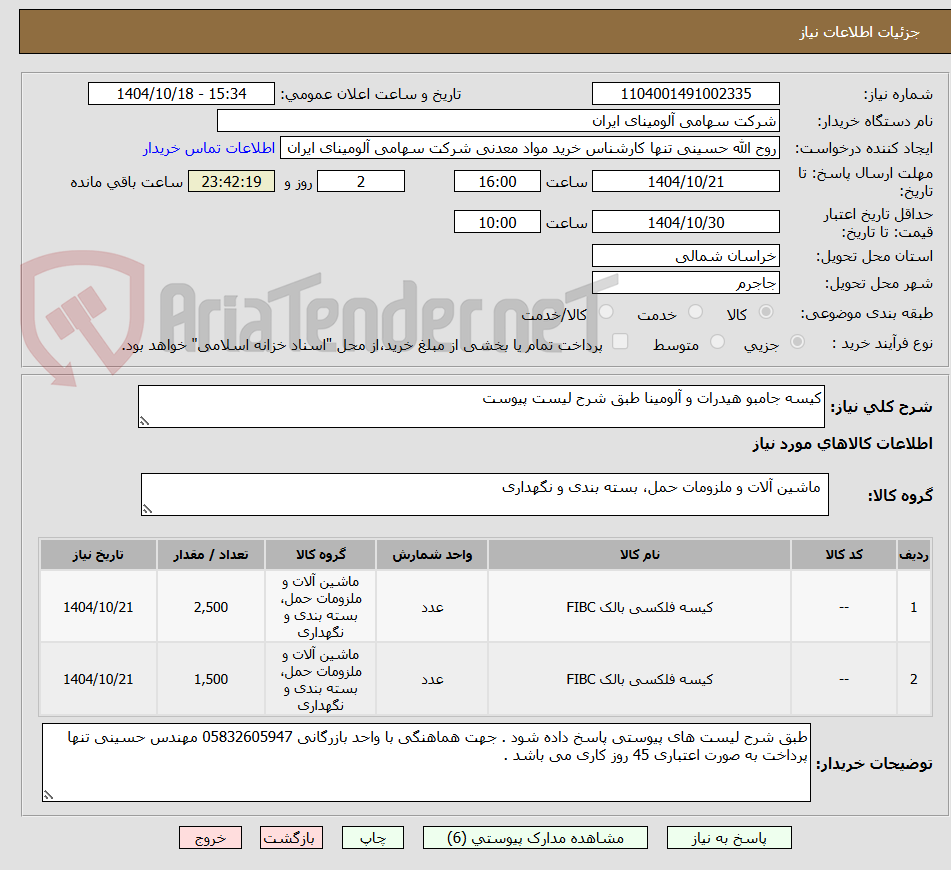951x870 pixels.
Task: Click the validity time 10:00 field
Action: click(x=497, y=222)
